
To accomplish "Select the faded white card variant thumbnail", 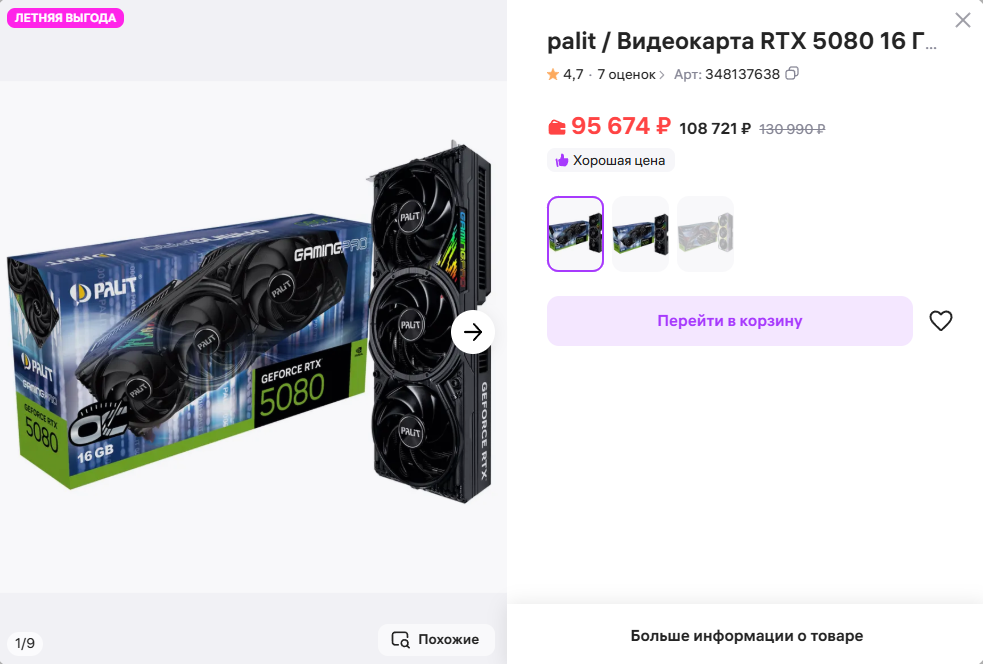I will [x=705, y=234].
